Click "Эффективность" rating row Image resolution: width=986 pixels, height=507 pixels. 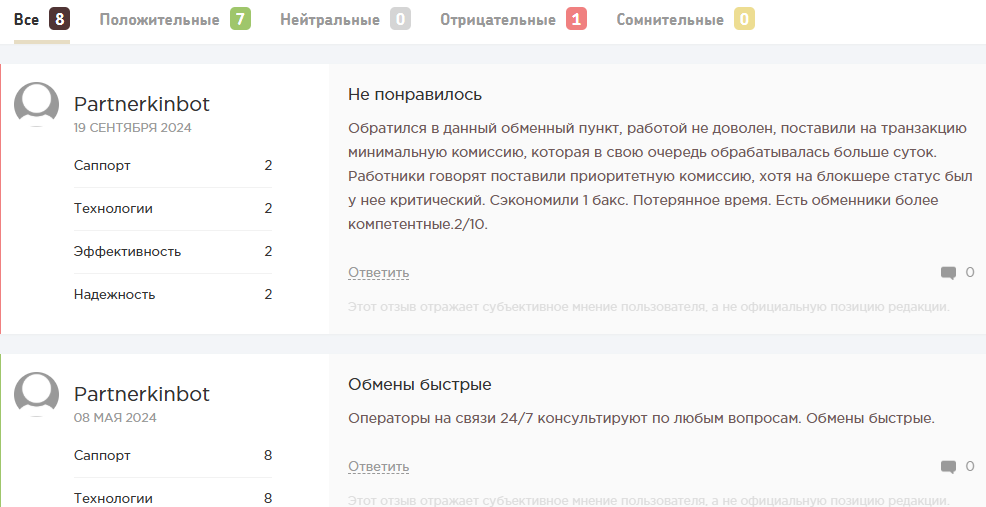click(173, 252)
